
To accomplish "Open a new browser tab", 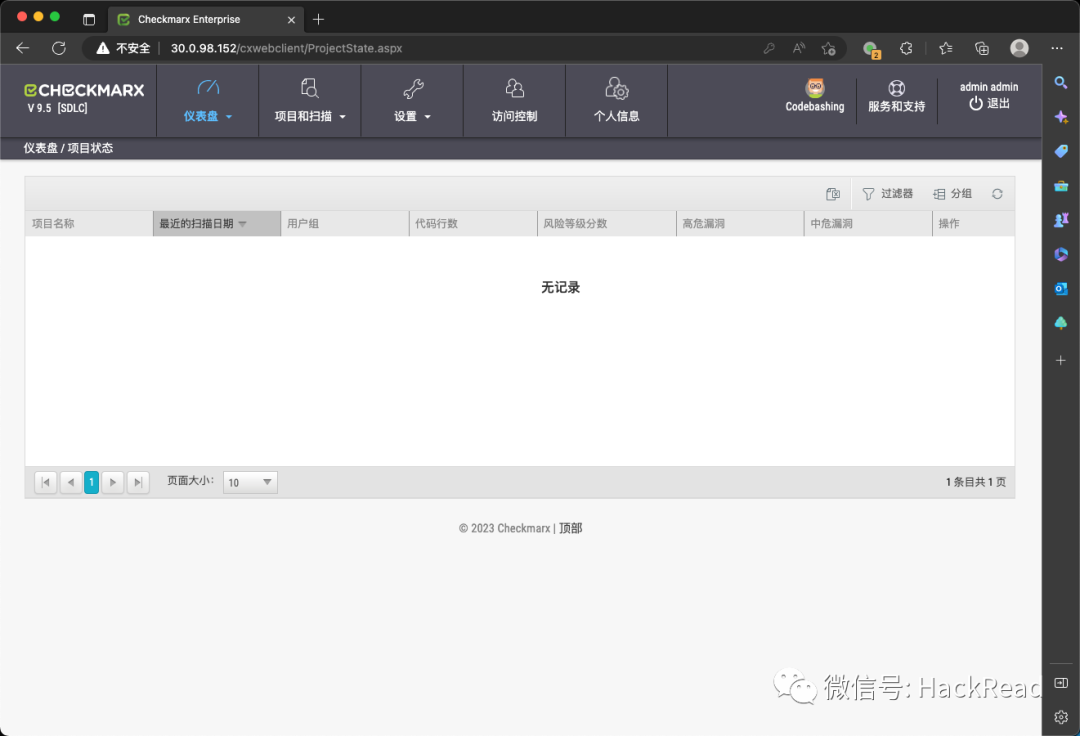I will 318,19.
